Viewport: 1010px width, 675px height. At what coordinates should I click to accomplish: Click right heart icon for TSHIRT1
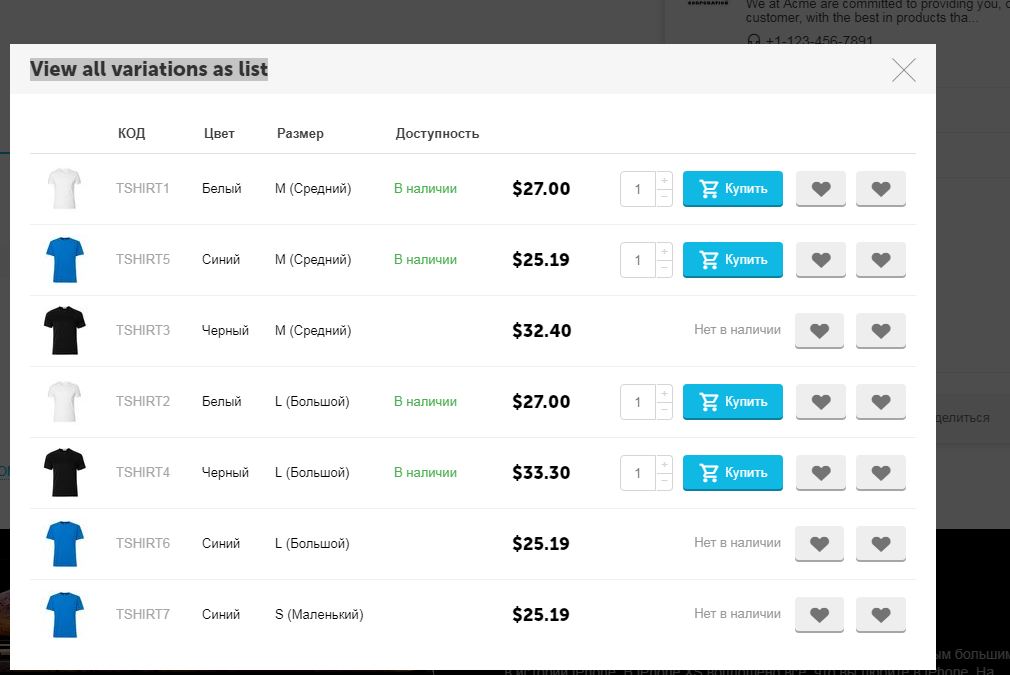(x=881, y=189)
